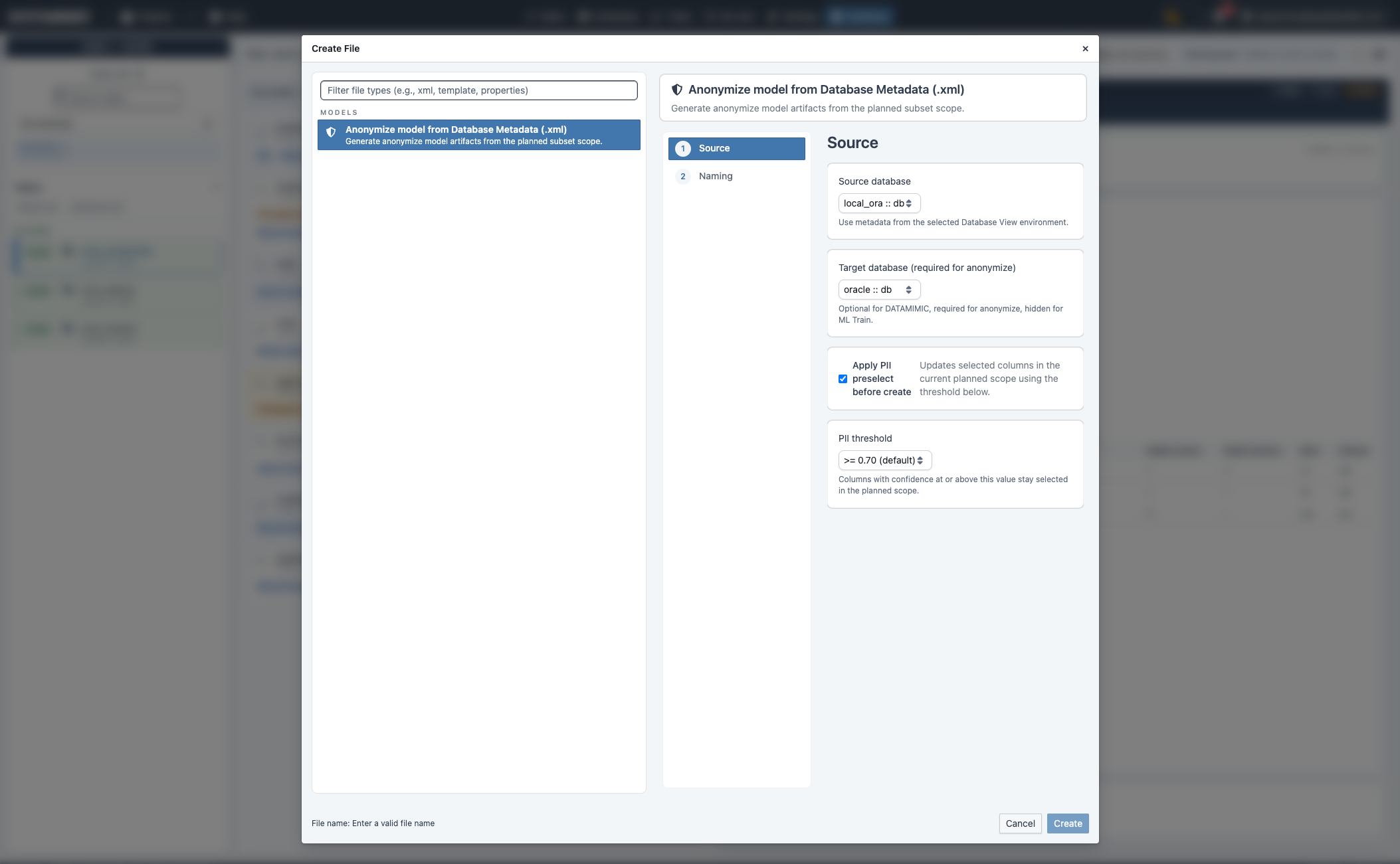The height and width of the screenshot is (864, 1400).
Task: Open the PII threshold dropdown showing >= 0.70
Action: tap(885, 460)
